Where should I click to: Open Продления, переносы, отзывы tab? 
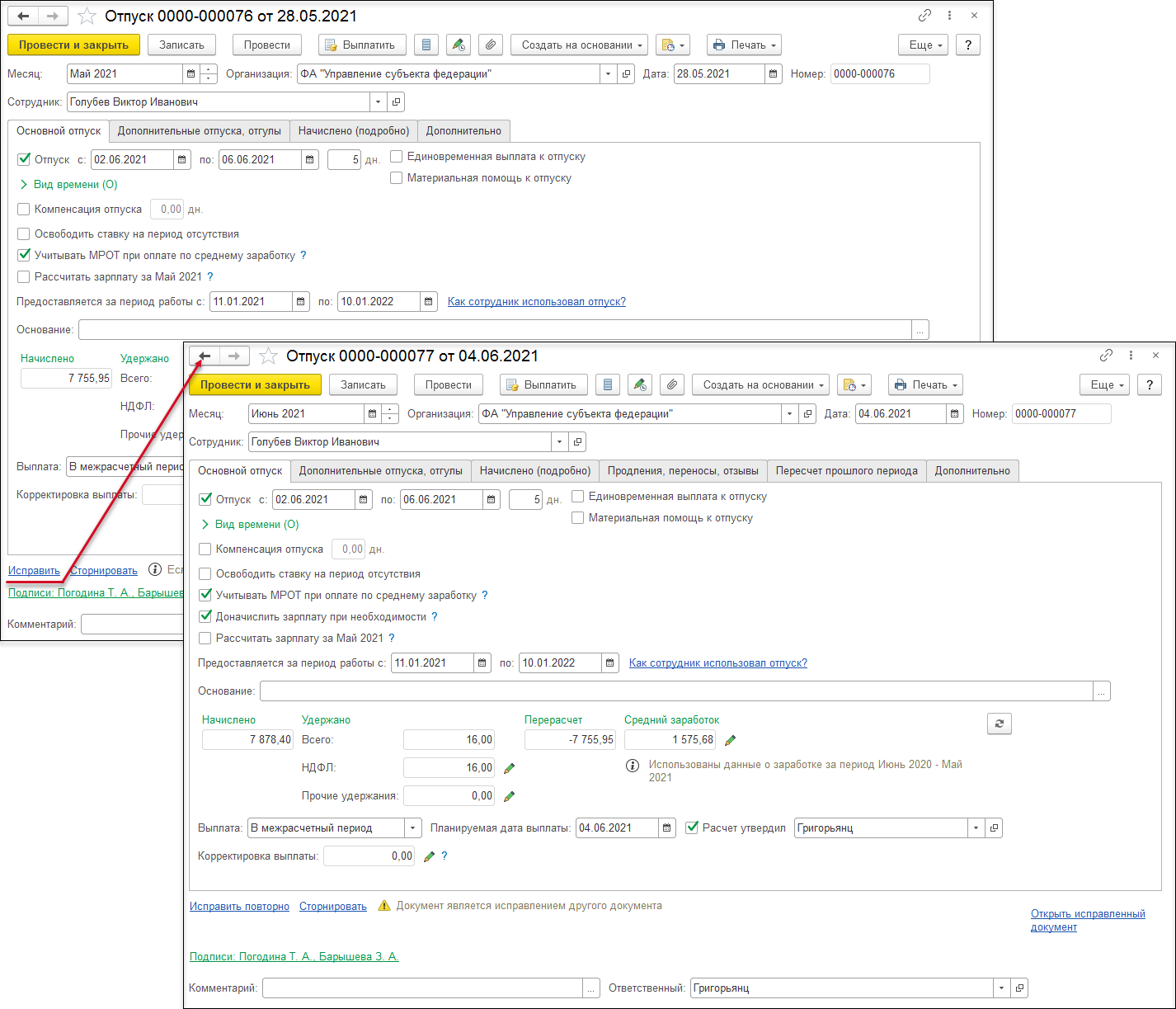click(x=683, y=470)
